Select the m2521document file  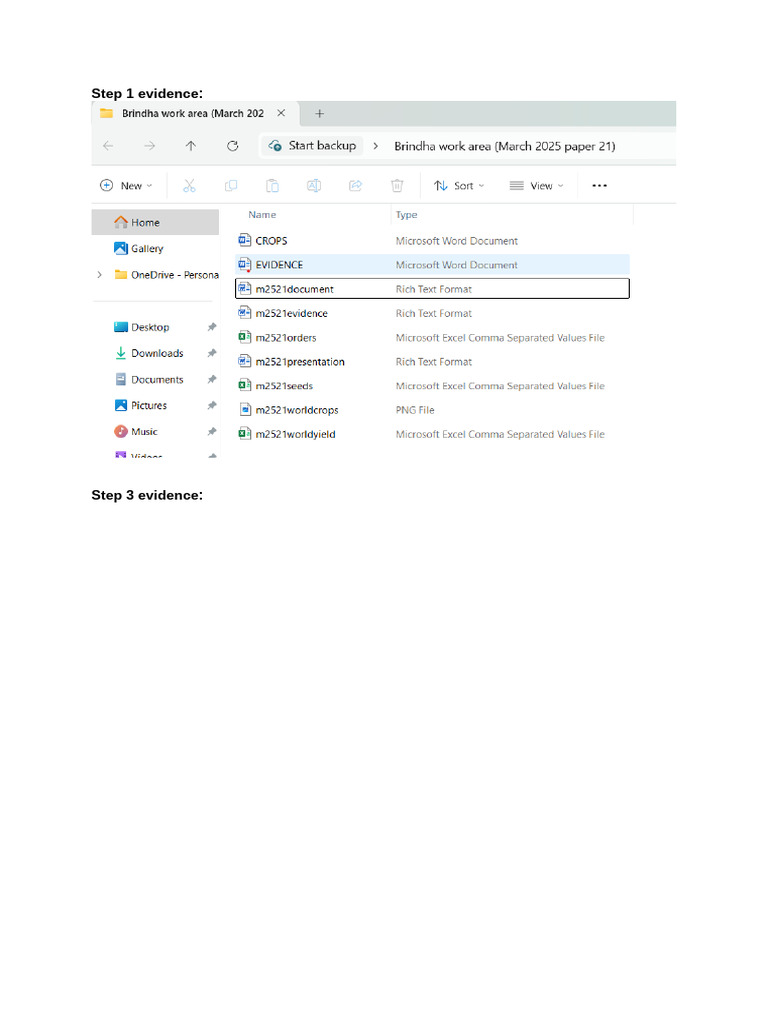(x=432, y=289)
